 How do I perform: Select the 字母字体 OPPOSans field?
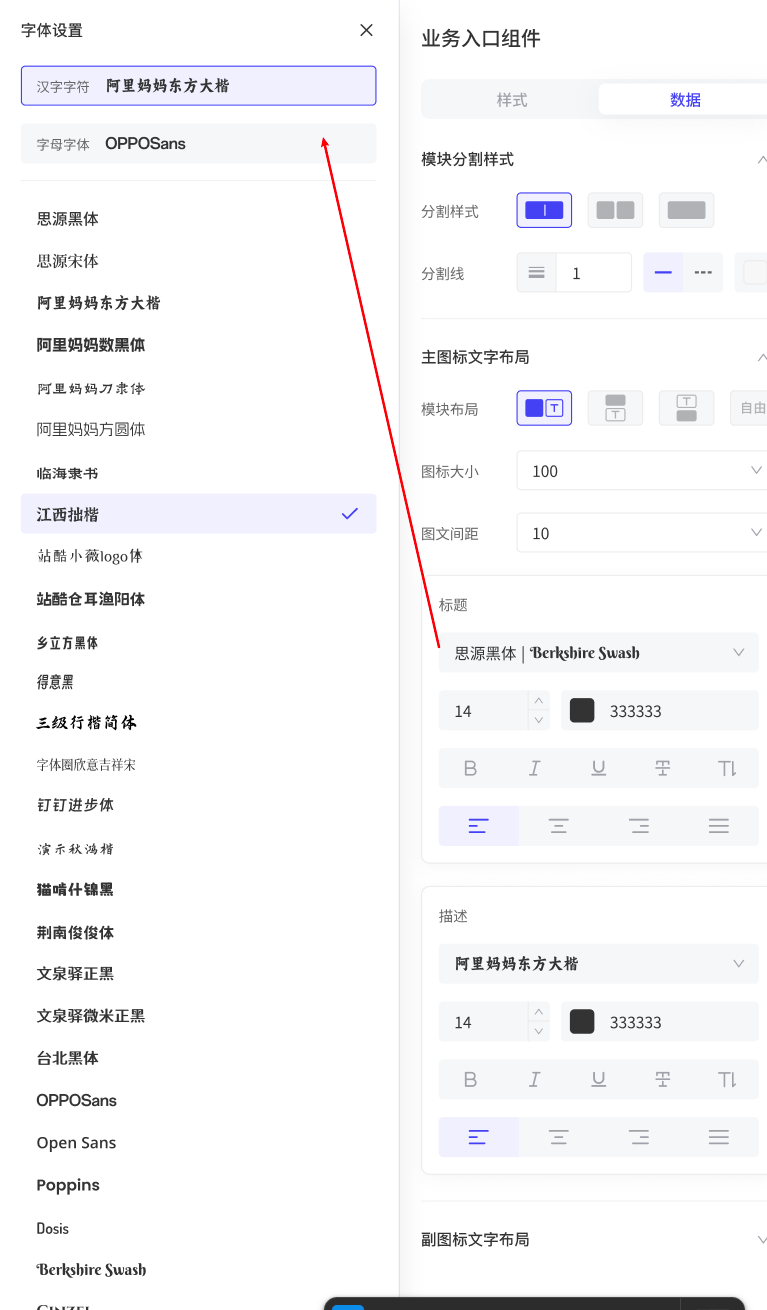pyautogui.click(x=199, y=144)
